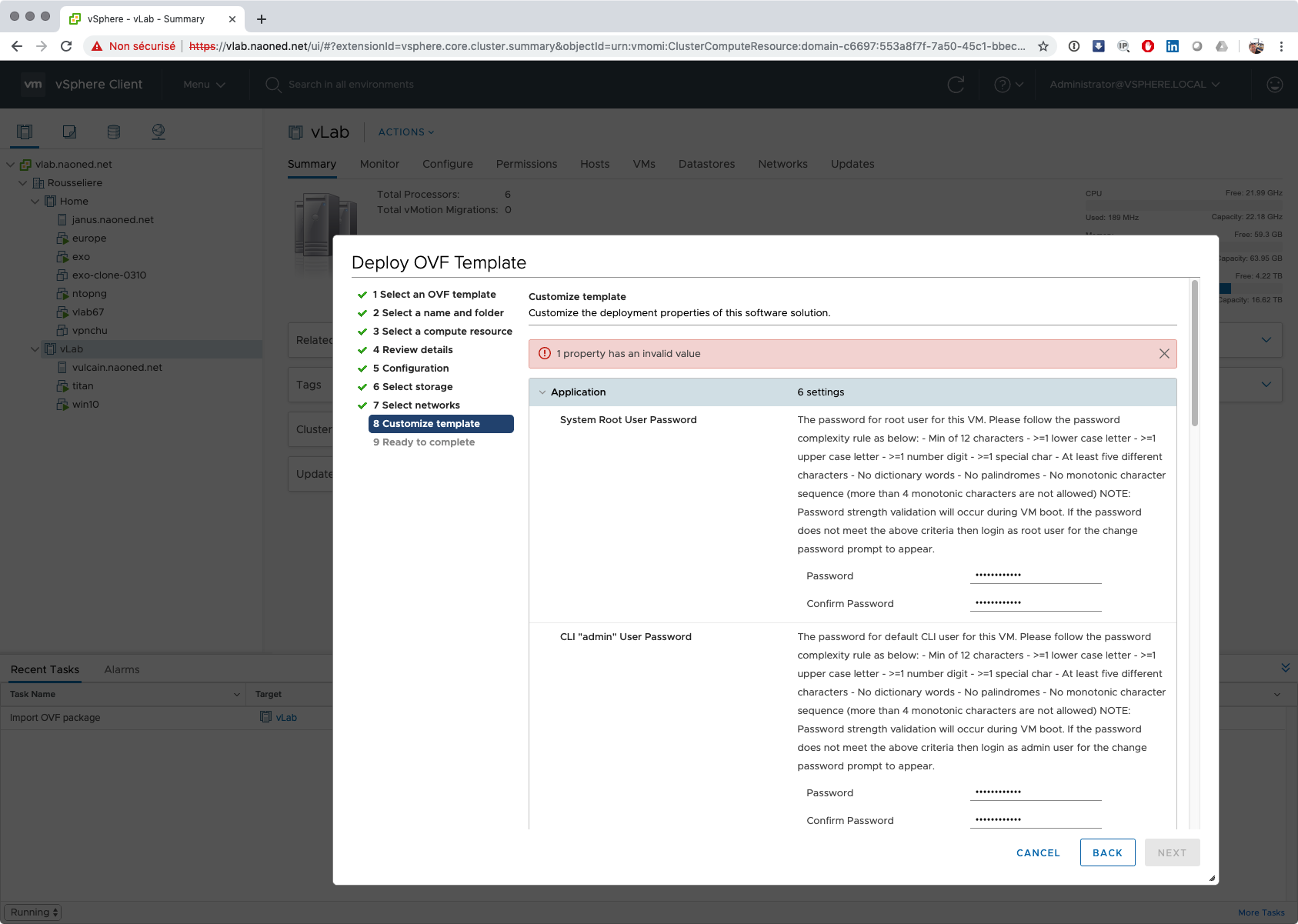
Task: Cancel the Deploy OVF Template wizard
Action: 1038,852
